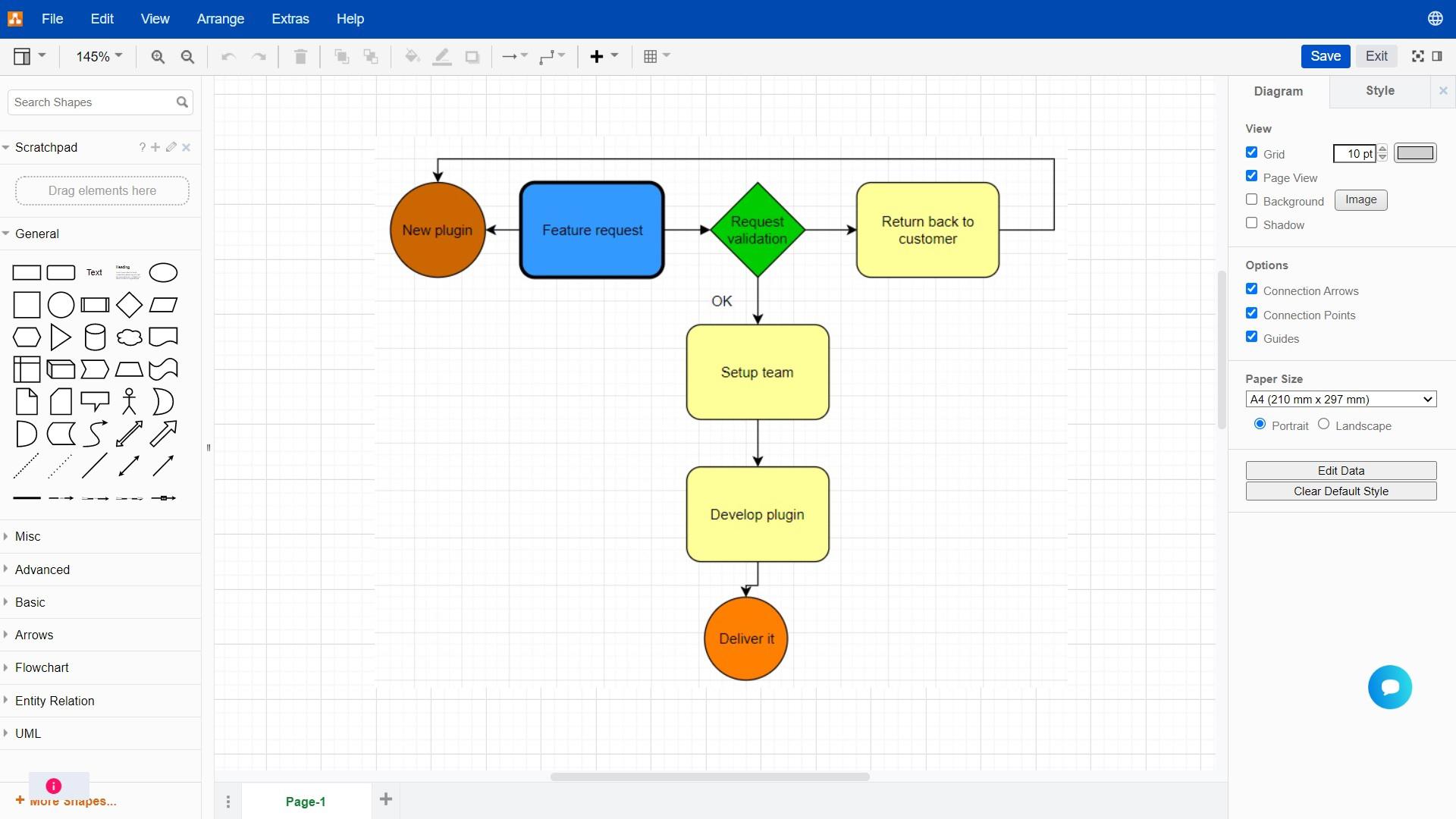Click the zoom out magnifier icon
The image size is (1456, 819).
coord(187,57)
